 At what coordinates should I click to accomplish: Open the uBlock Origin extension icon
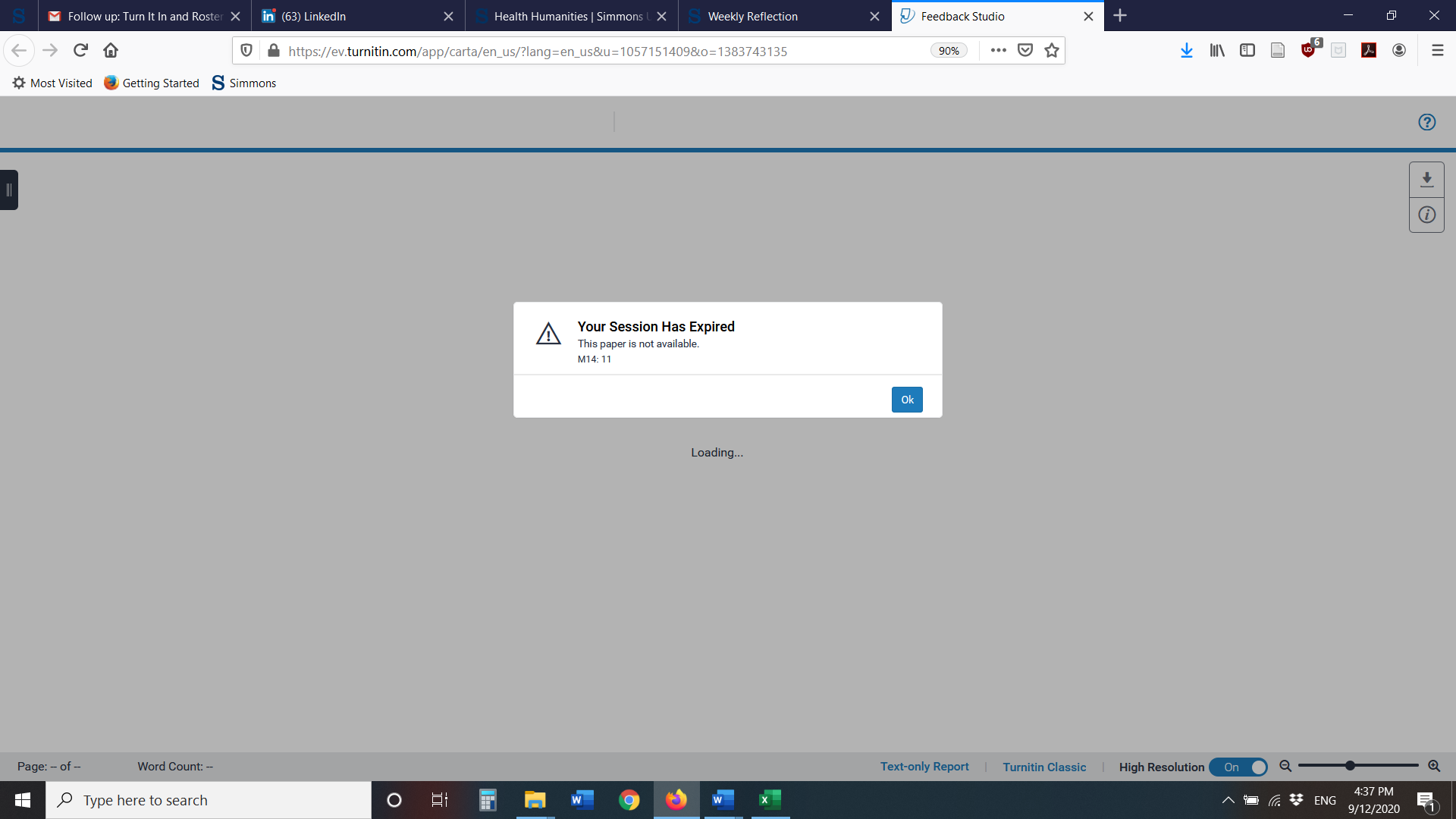[x=1308, y=50]
